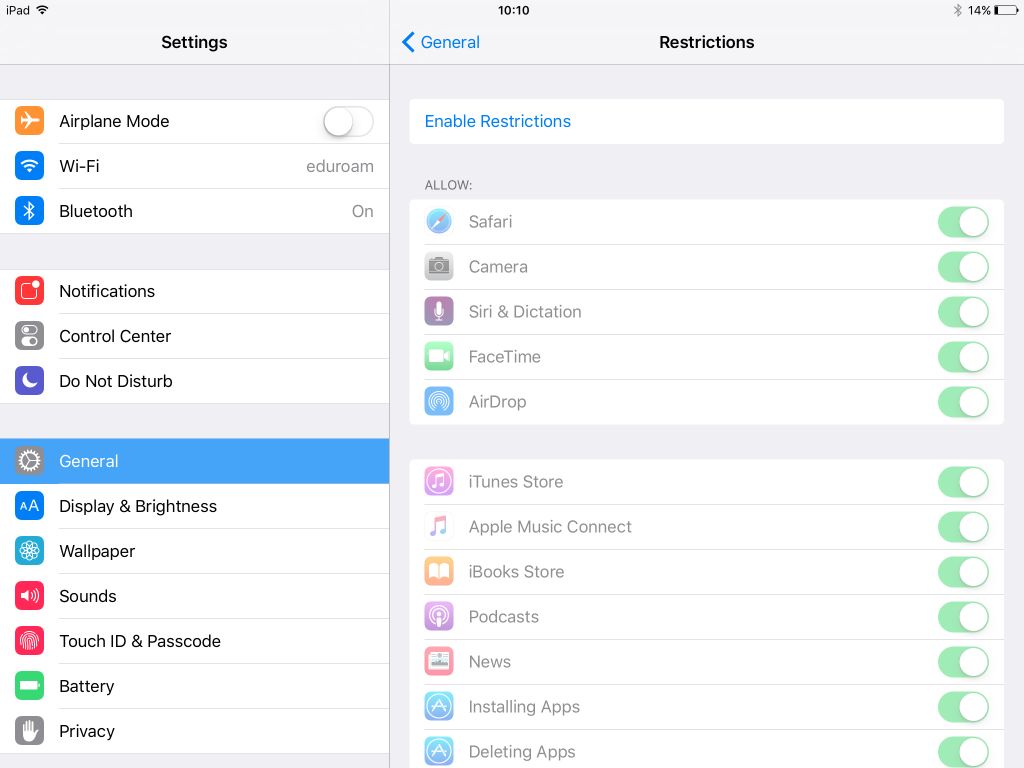Open Display & Brightness settings
This screenshot has width=1024, height=768.
pos(195,506)
